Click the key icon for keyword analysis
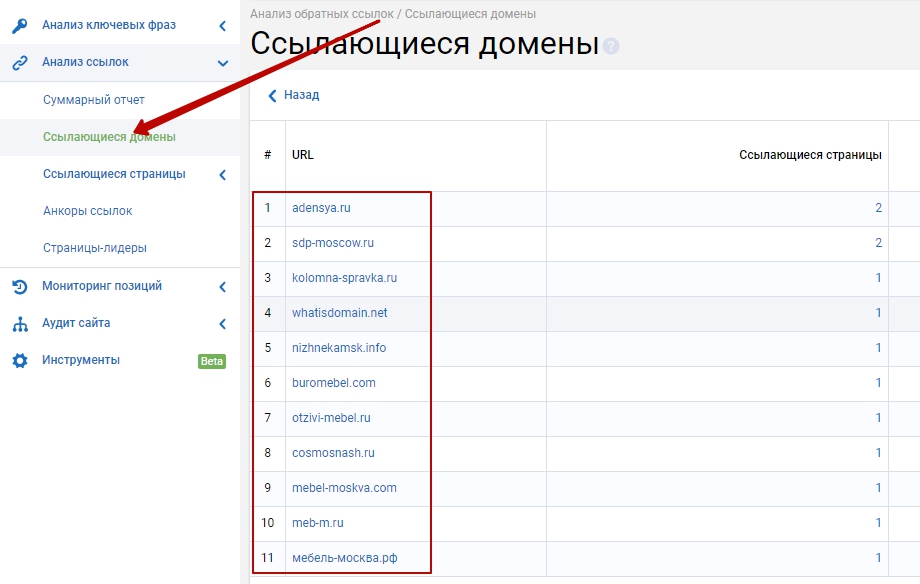The height and width of the screenshot is (584, 920). pos(19,26)
